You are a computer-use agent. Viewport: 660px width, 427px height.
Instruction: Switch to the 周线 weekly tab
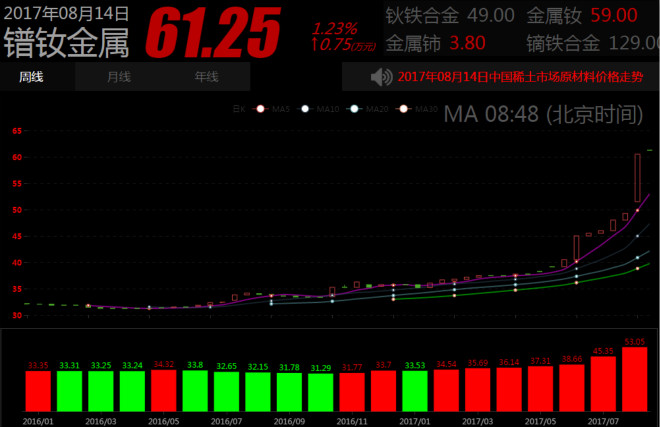[30, 77]
